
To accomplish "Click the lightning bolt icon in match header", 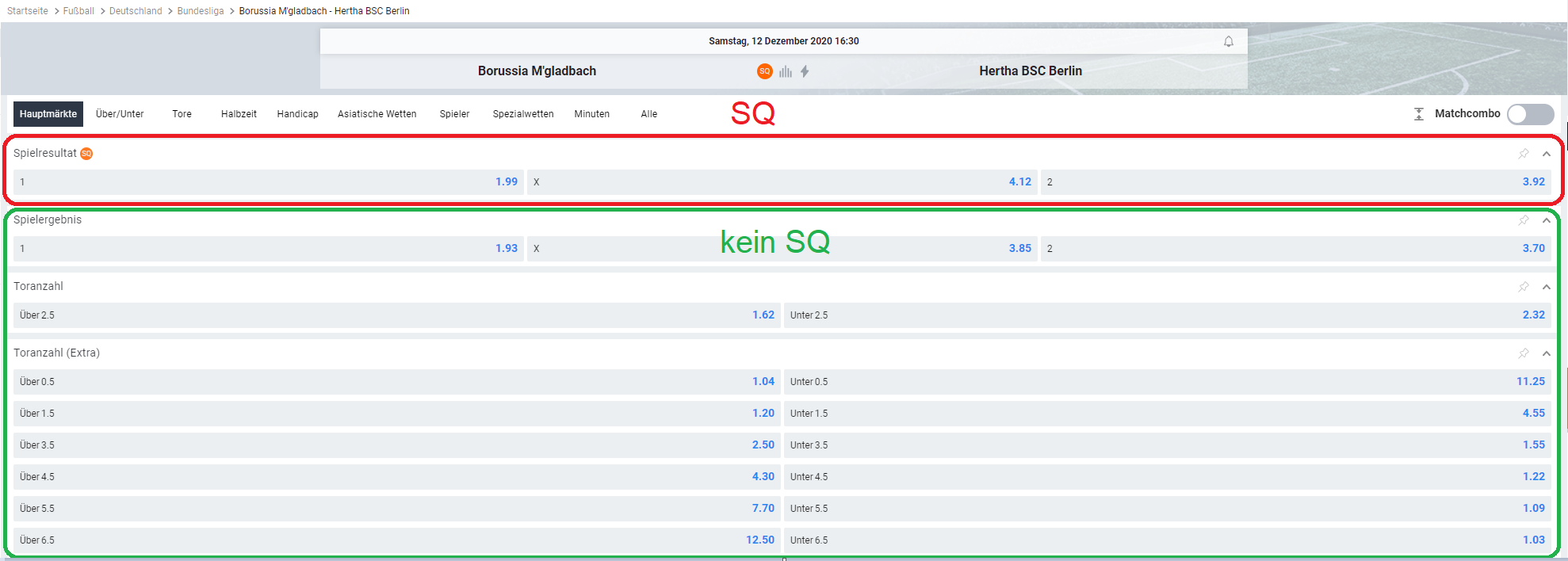I will tap(805, 71).
